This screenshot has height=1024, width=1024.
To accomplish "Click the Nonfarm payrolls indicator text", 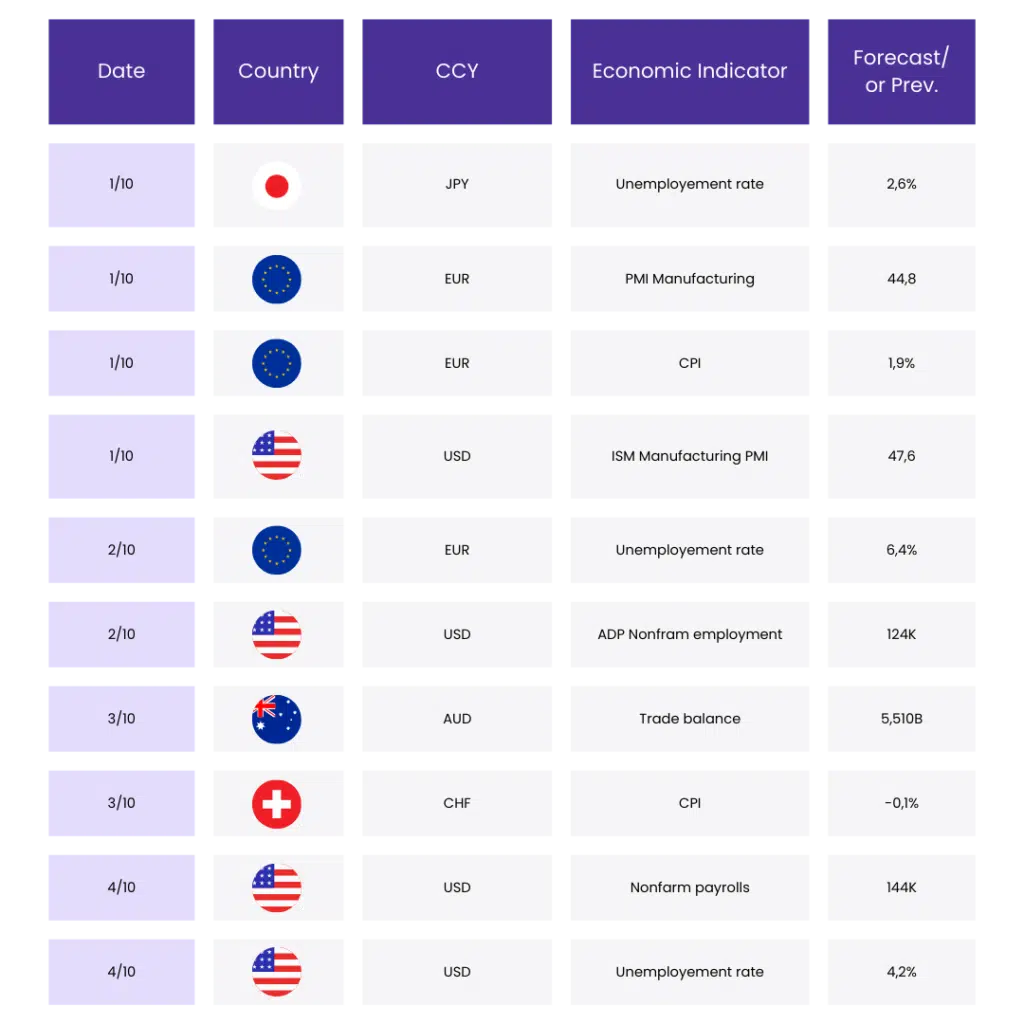I will (690, 887).
